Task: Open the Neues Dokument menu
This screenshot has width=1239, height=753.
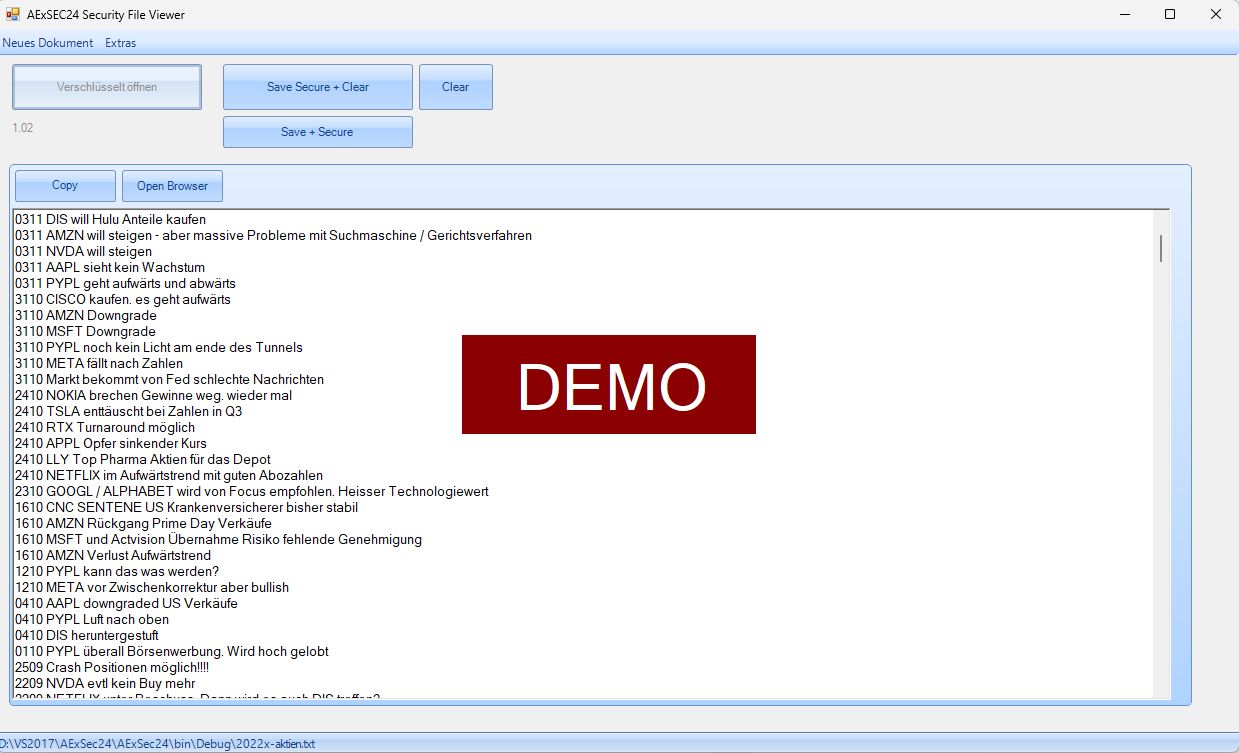Action: [x=48, y=43]
